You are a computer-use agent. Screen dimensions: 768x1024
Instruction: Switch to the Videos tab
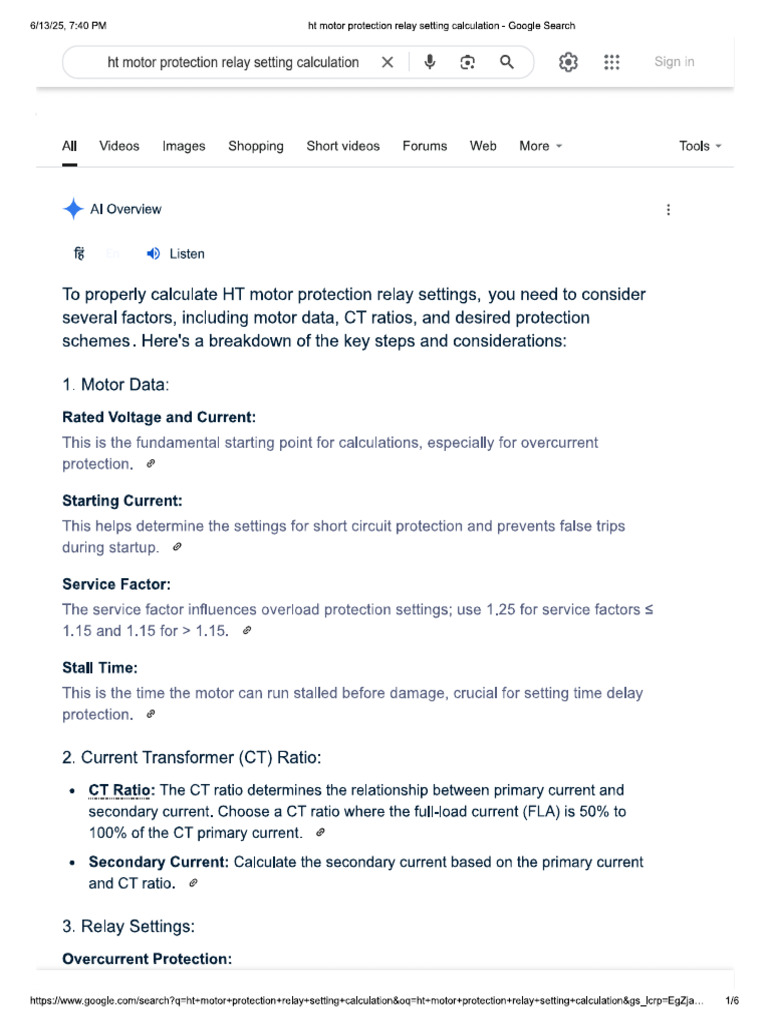coord(119,146)
